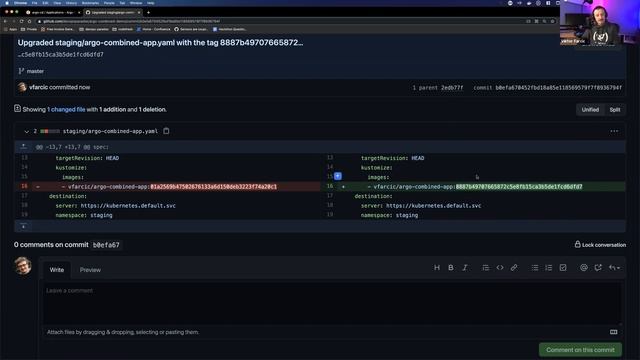
Task: Expand diff lines below line 19
Action: coord(24,226)
